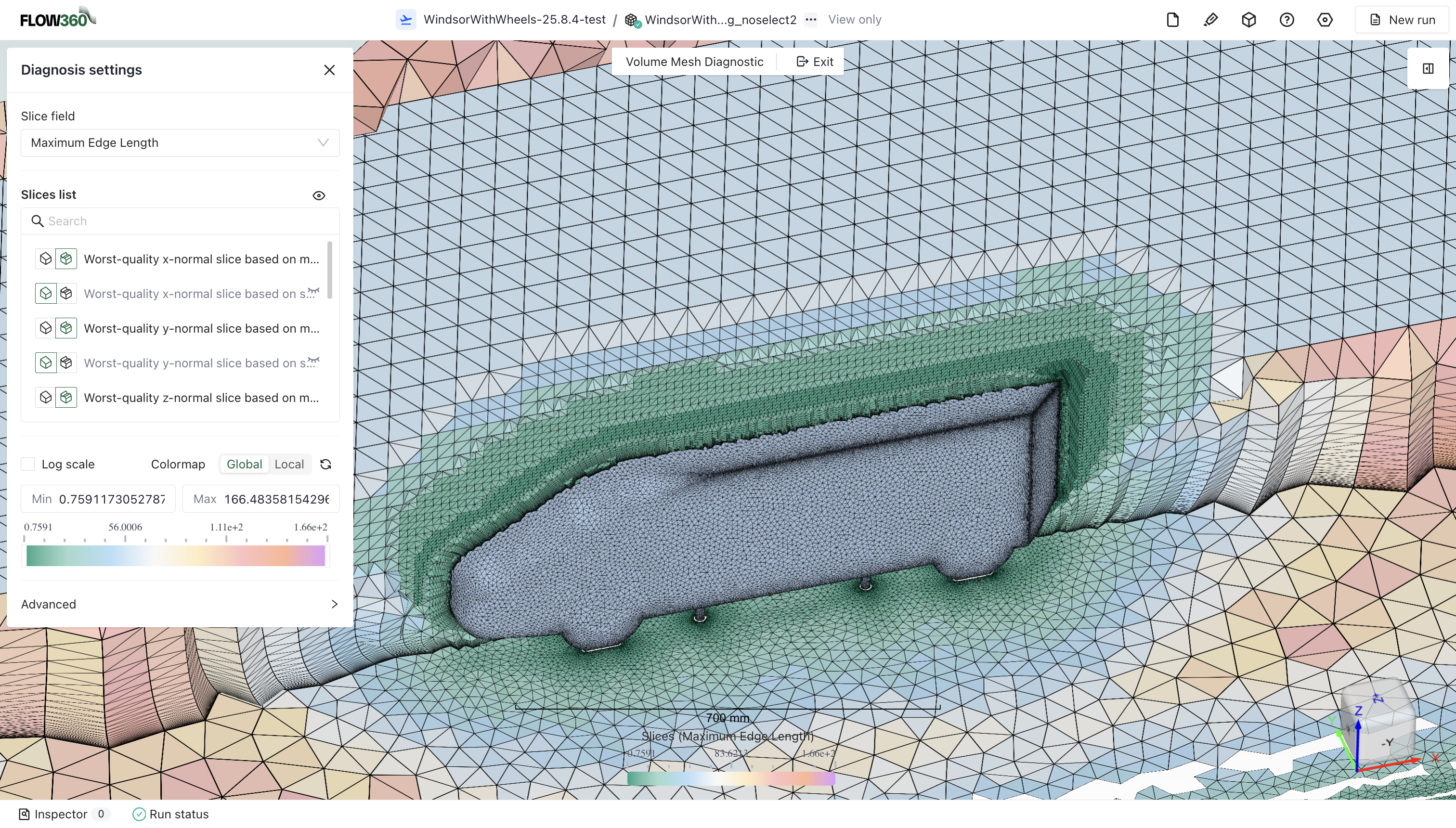
Task: Open the more options menu next to the project name
Action: [810, 19]
